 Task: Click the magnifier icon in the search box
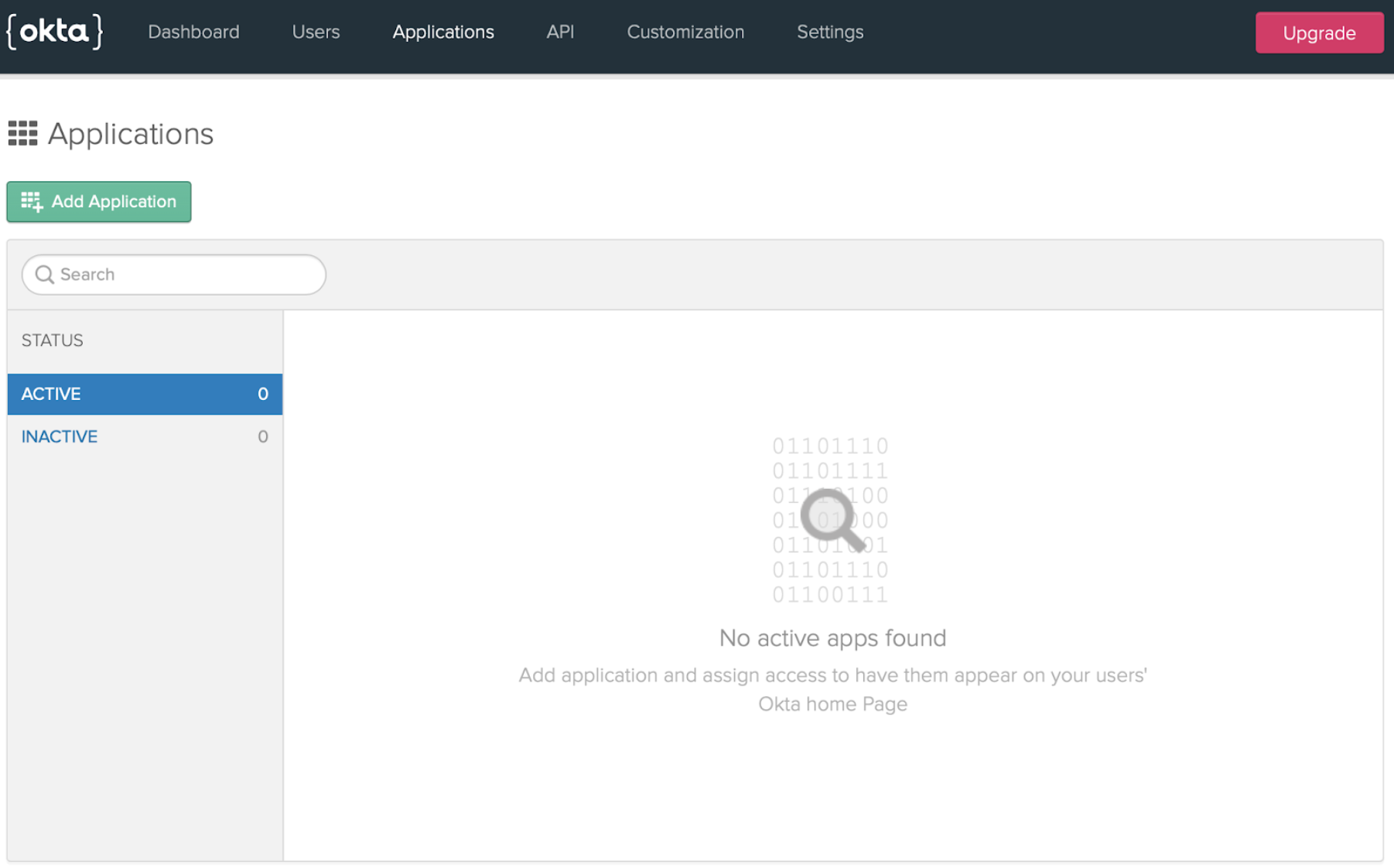(44, 275)
